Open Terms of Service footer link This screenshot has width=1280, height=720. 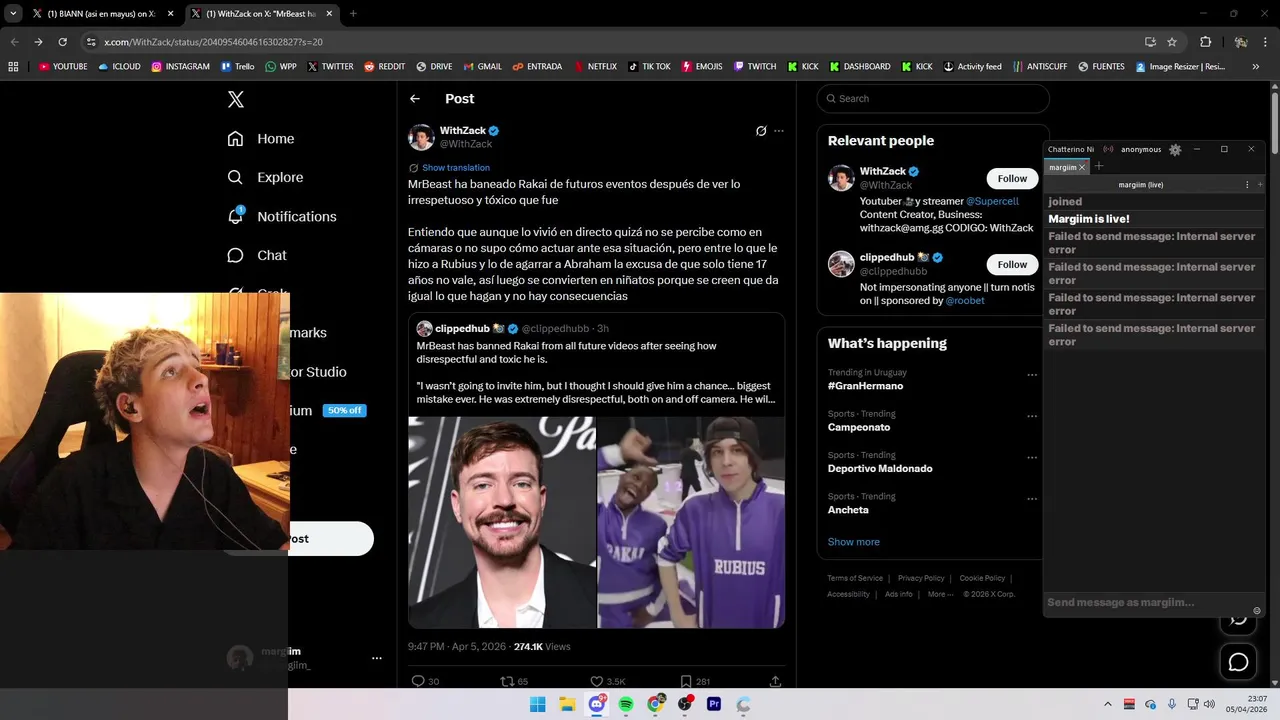point(855,578)
